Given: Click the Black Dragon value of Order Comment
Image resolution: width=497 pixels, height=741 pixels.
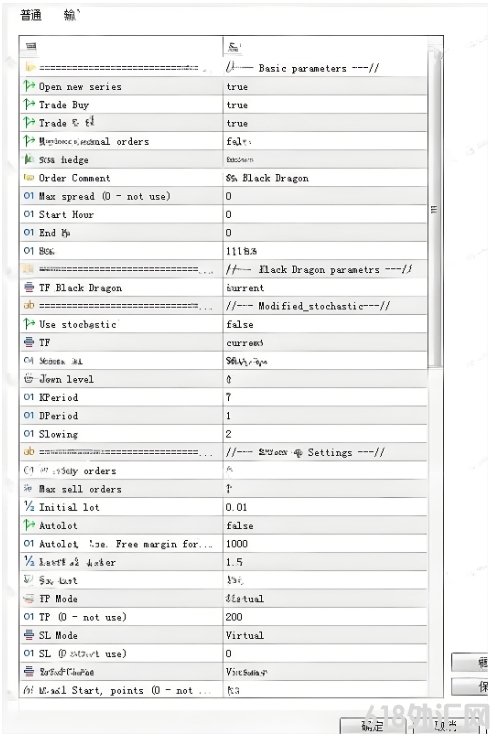Looking at the screenshot, I should point(267,178).
